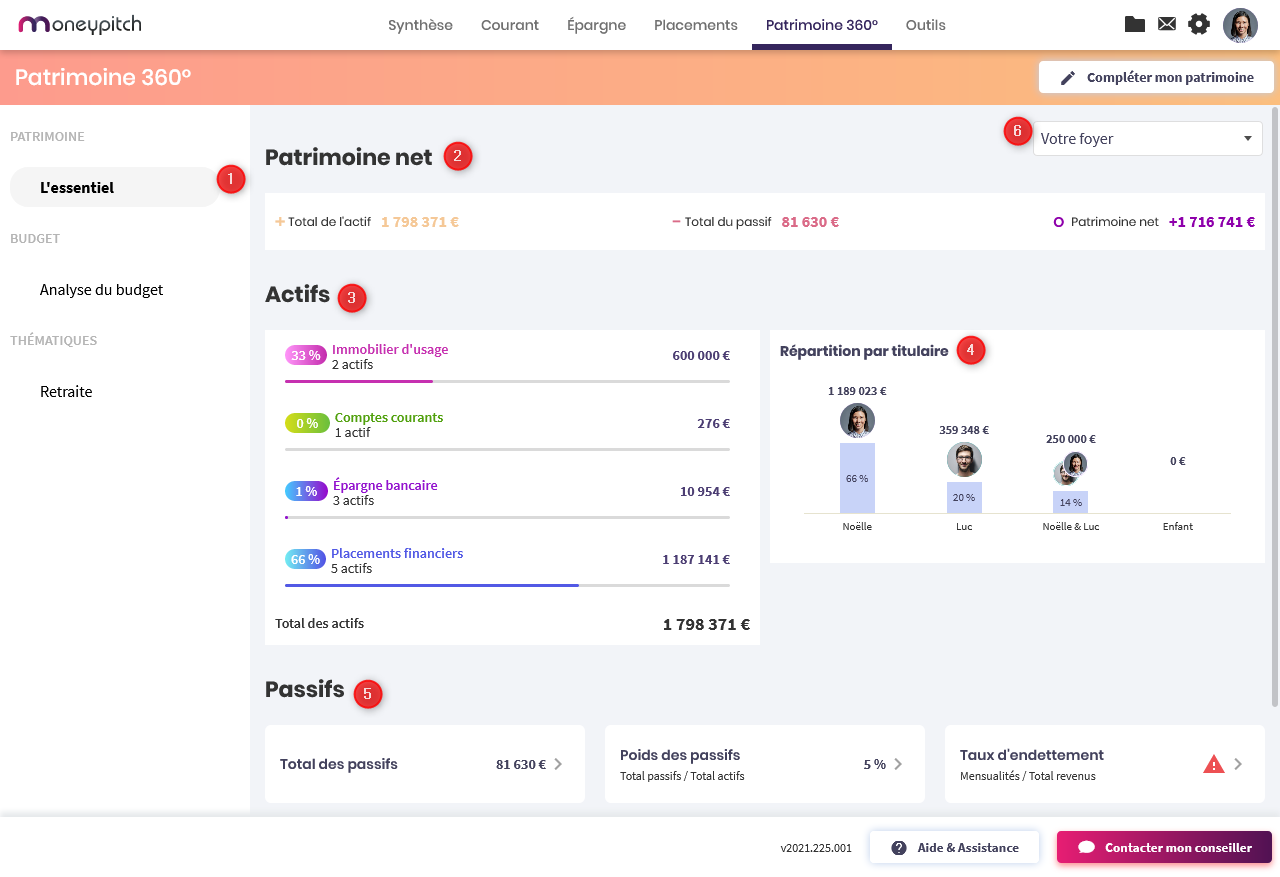
Task: Go to the Synthèse tab
Action: coord(420,25)
